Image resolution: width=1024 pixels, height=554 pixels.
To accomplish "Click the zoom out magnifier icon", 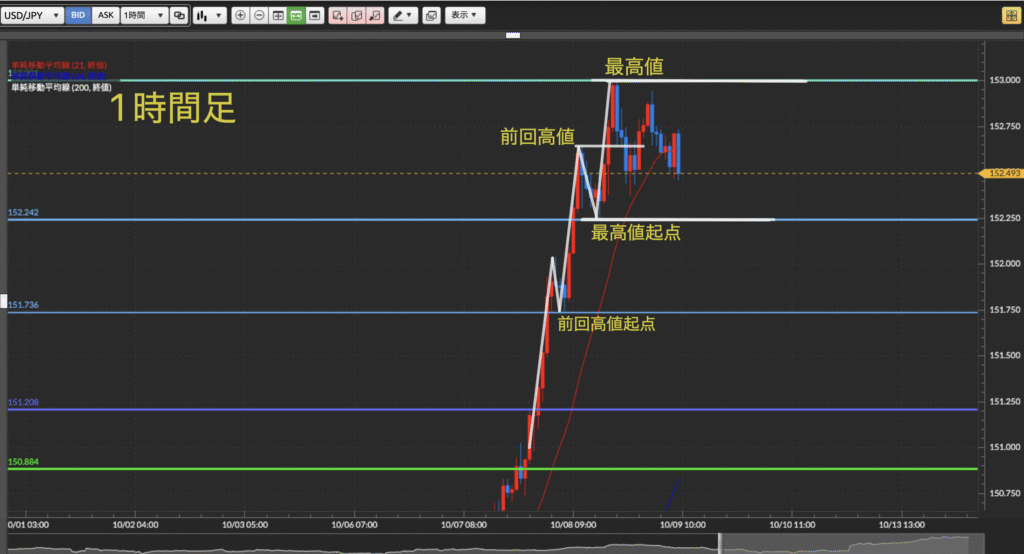I will [x=259, y=16].
